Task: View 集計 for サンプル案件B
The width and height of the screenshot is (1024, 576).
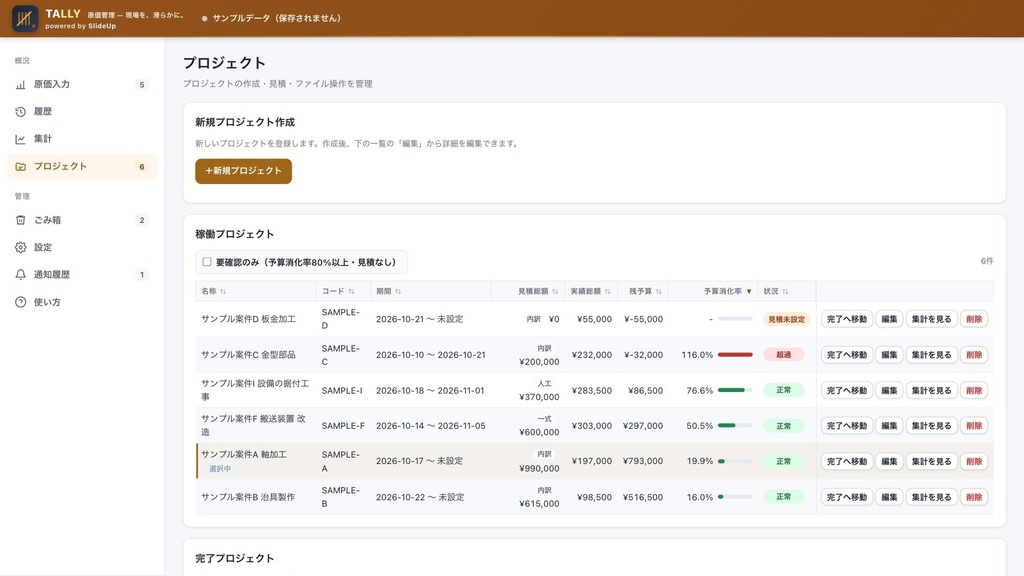Action: point(931,497)
